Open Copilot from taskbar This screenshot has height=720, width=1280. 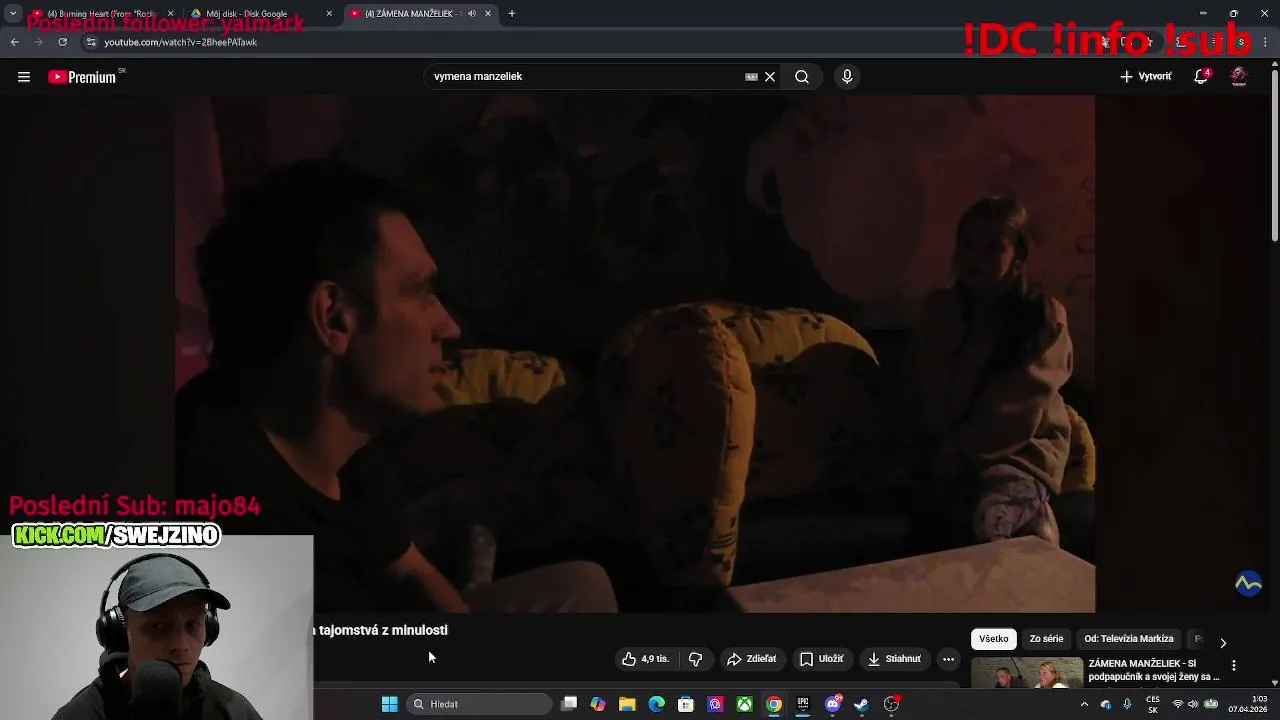[598, 704]
